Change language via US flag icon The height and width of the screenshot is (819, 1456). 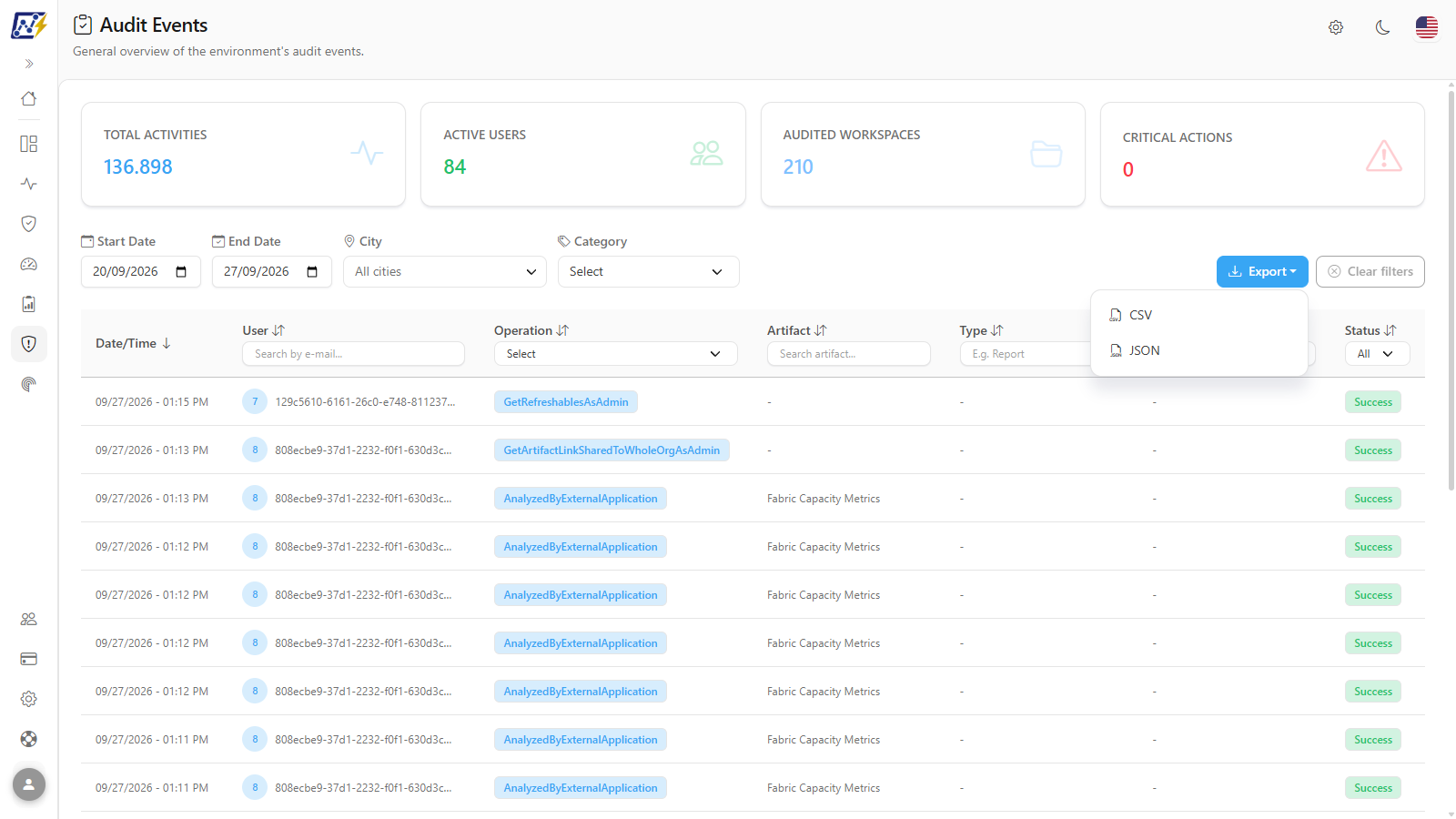[1427, 27]
